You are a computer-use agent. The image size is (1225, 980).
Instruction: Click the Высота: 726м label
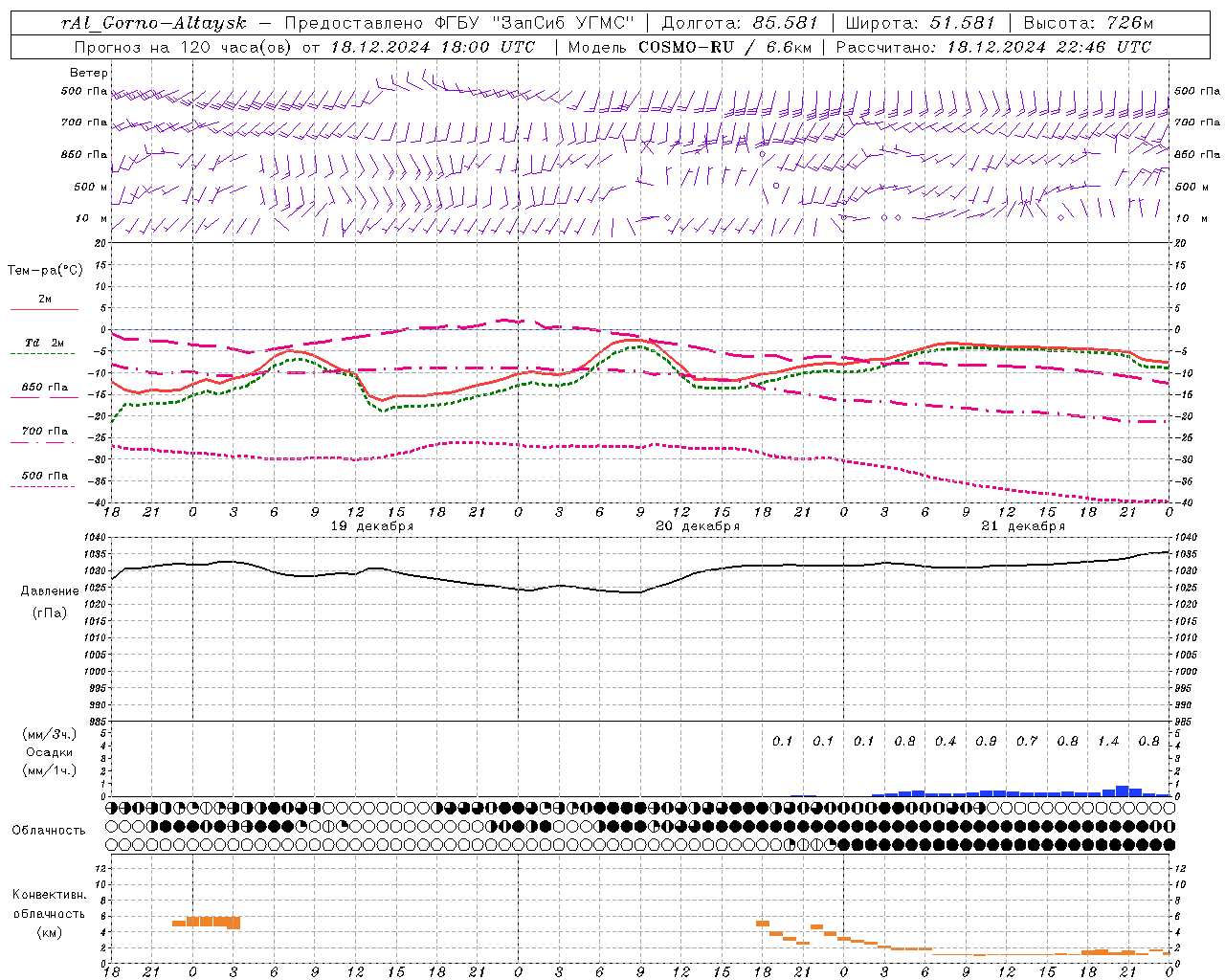[x=1088, y=23]
